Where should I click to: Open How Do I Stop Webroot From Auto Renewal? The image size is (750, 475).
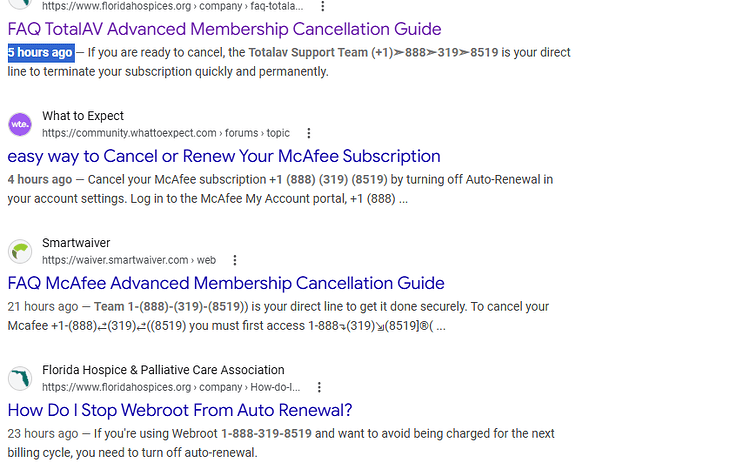[180, 410]
